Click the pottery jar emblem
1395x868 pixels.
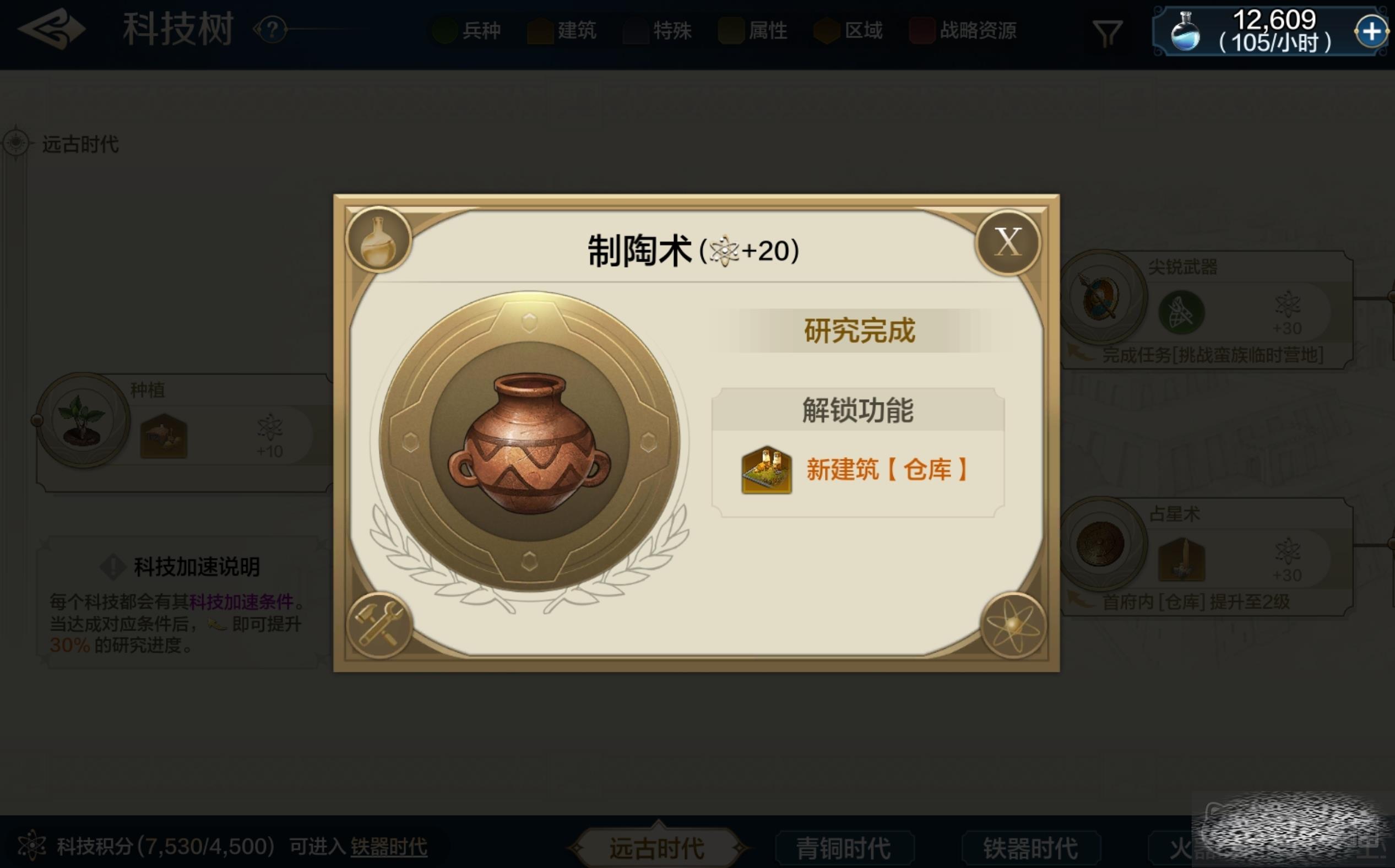529,442
